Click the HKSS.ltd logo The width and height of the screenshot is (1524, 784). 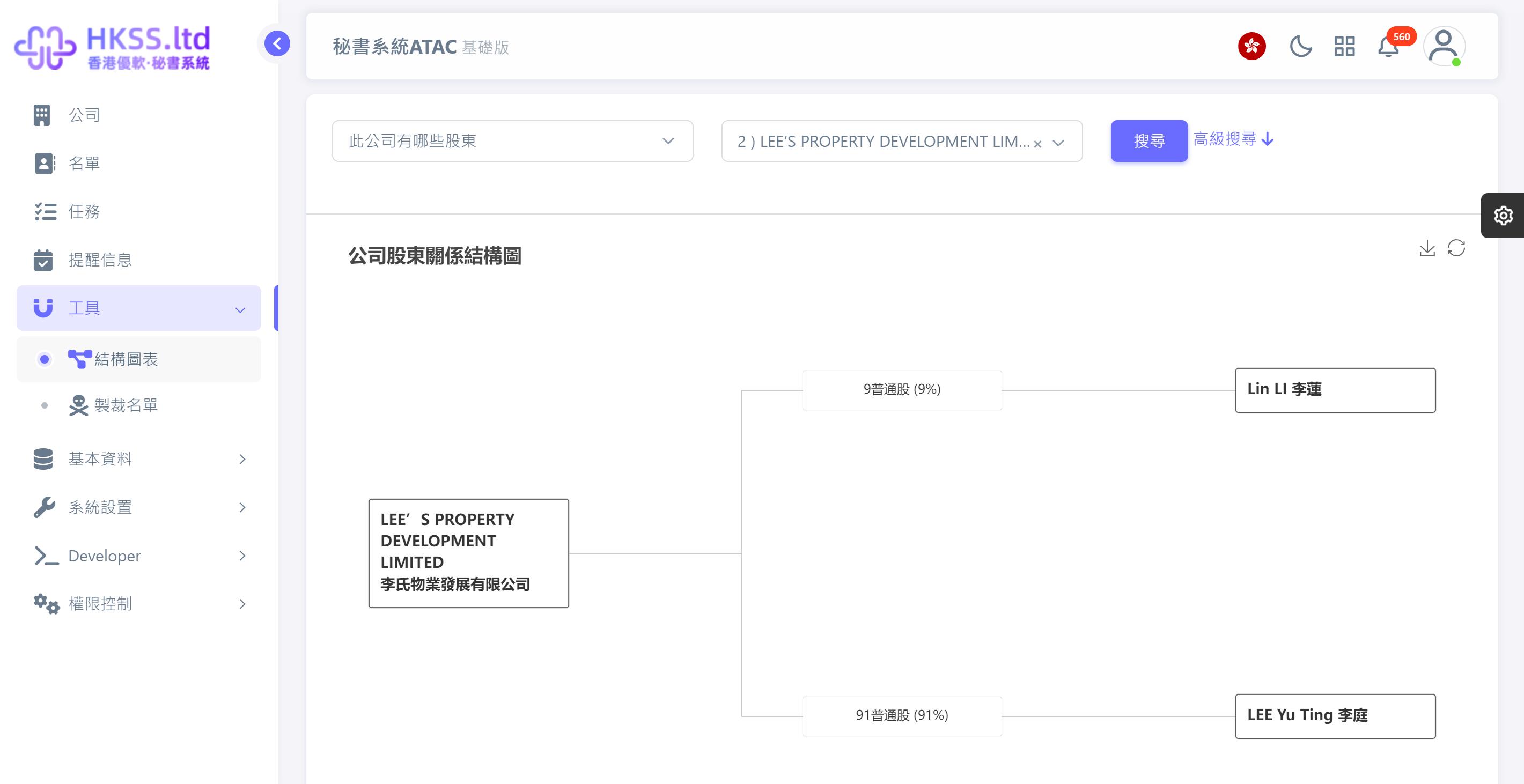click(x=113, y=47)
